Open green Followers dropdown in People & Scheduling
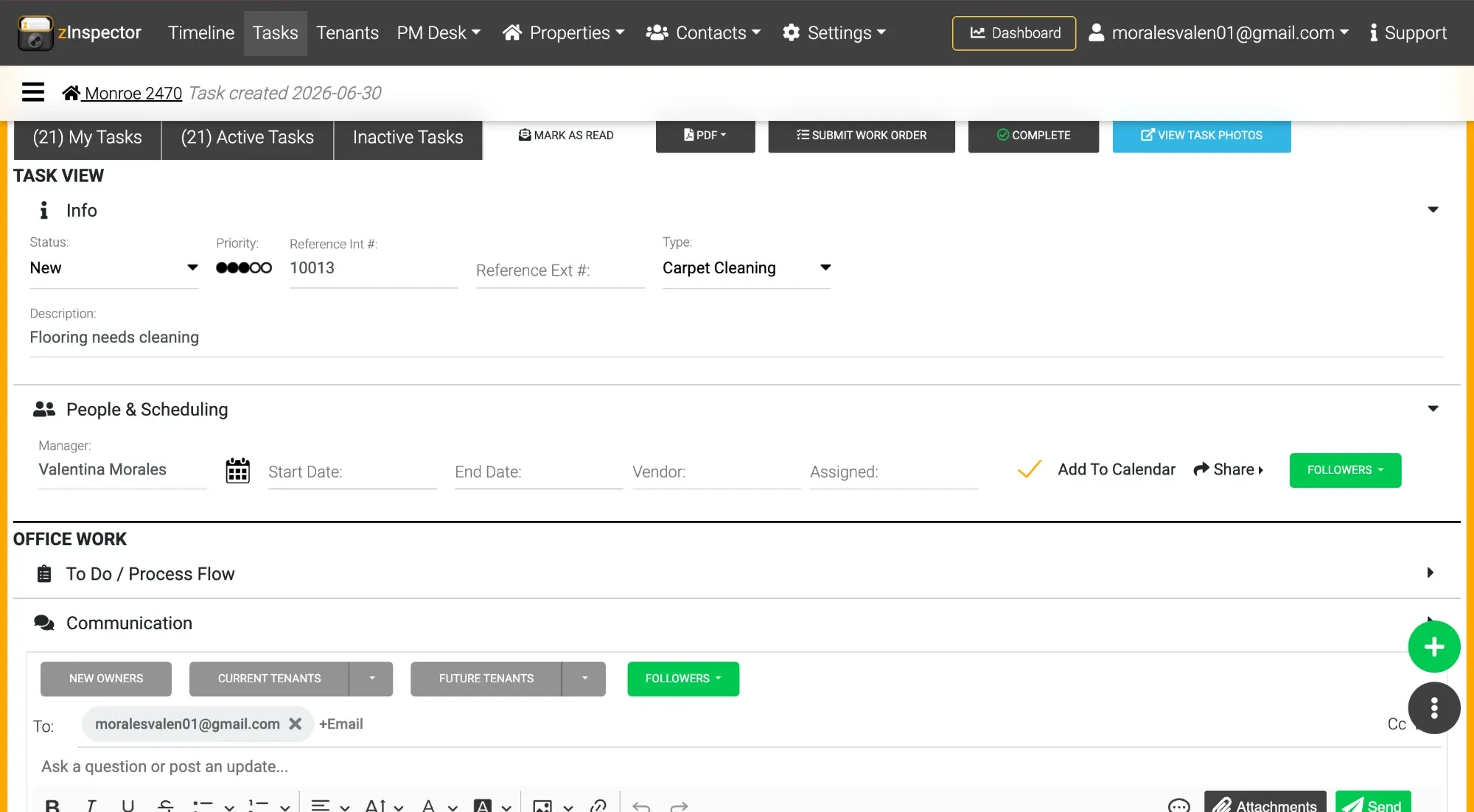This screenshot has width=1474, height=812. [1345, 470]
